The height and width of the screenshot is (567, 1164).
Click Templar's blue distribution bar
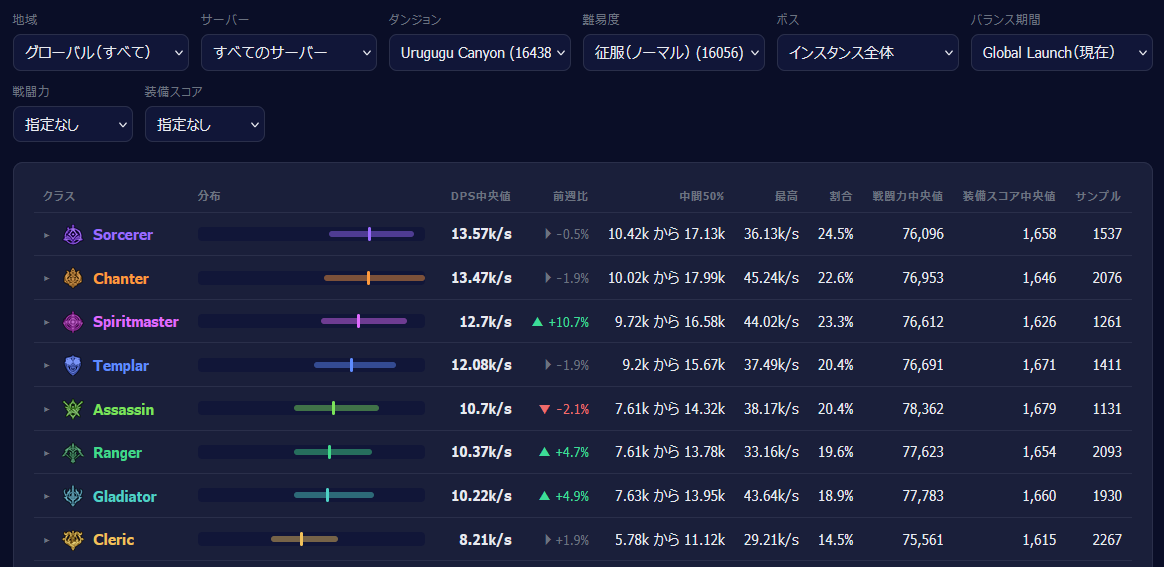click(355, 365)
